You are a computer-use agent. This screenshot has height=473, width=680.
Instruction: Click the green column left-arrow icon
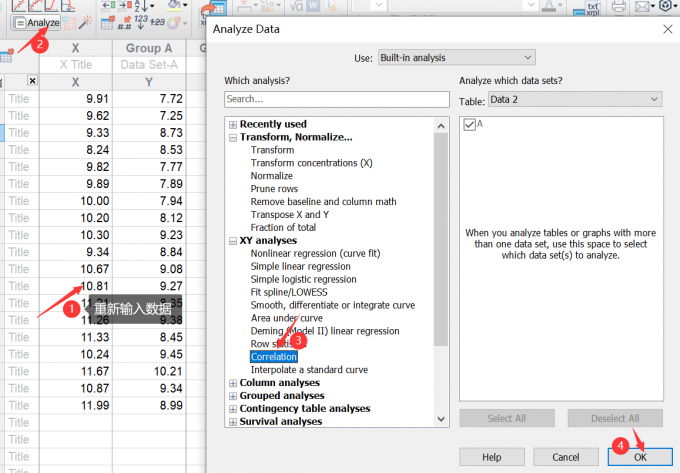pyautogui.click(x=108, y=5)
